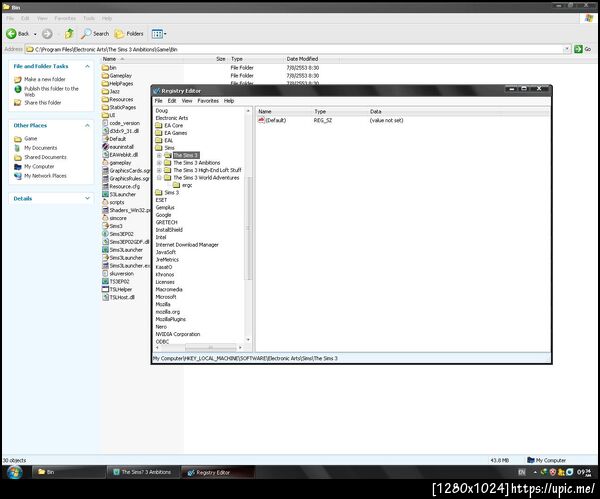Select the TSLHelper file
This screenshot has height=499, width=600.
point(117,289)
